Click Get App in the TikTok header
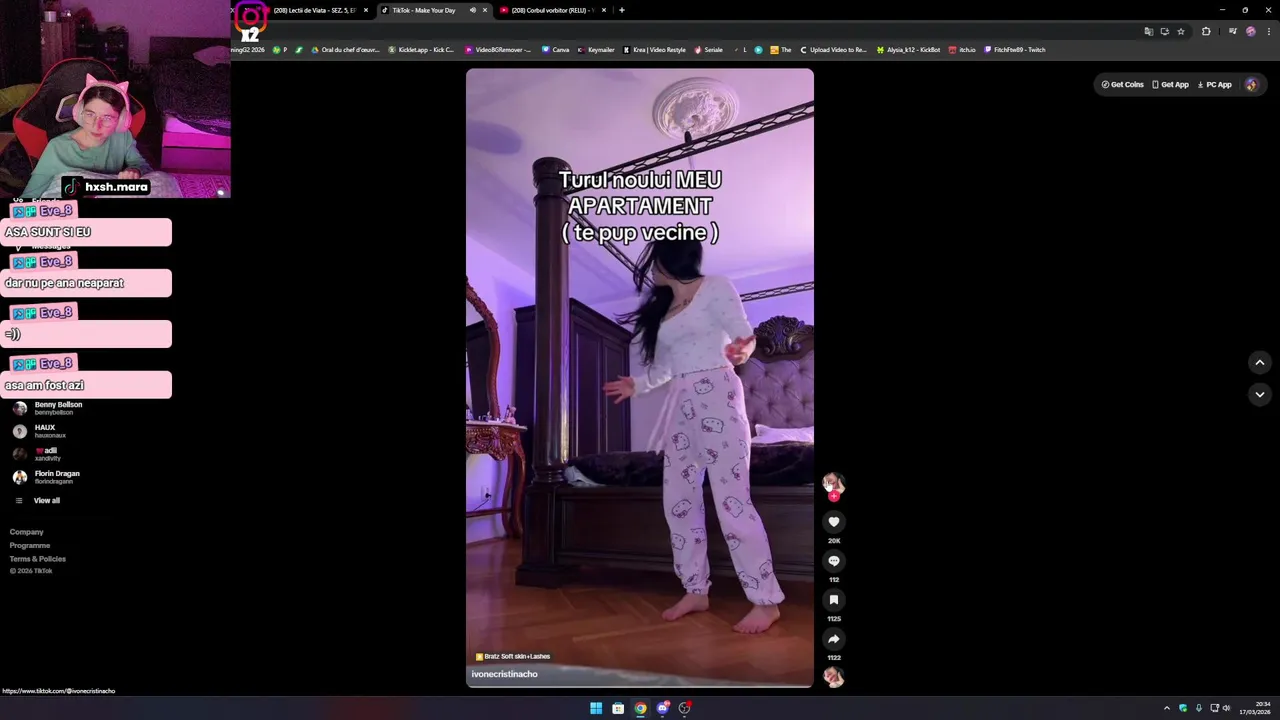The height and width of the screenshot is (720, 1280). click(x=1170, y=85)
